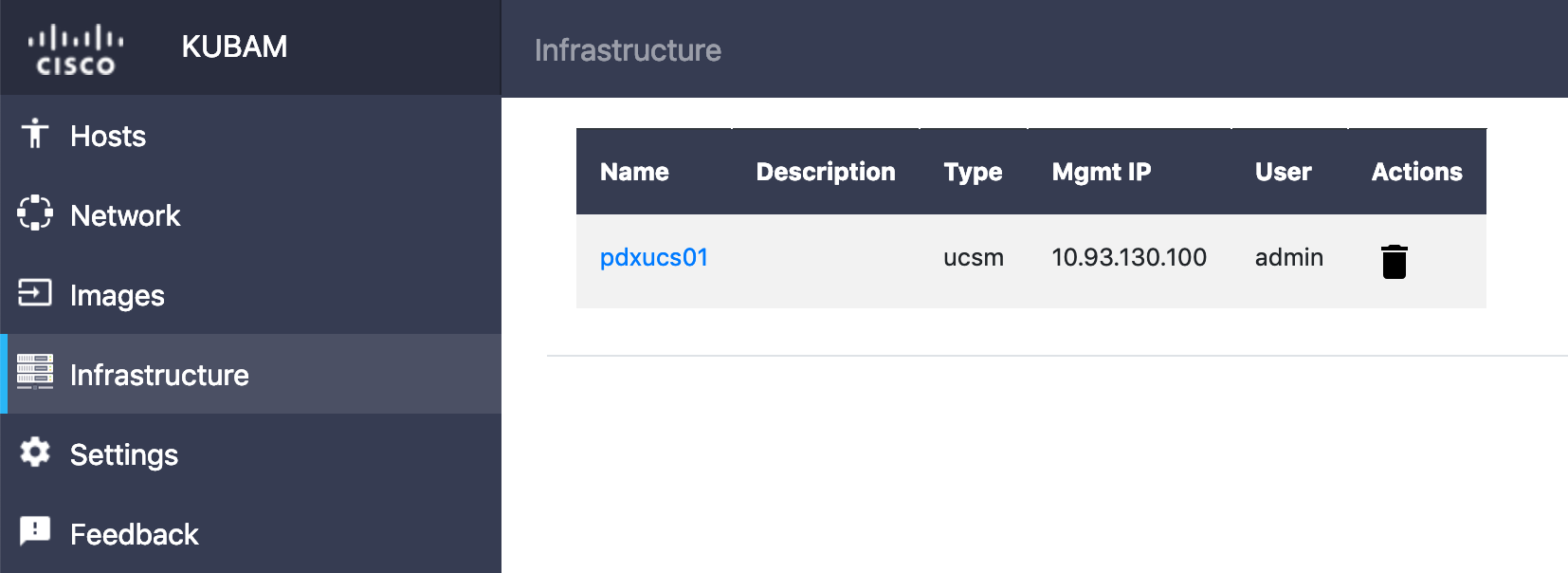Delete pdxucs01 with the trash icon

pos(1394,261)
